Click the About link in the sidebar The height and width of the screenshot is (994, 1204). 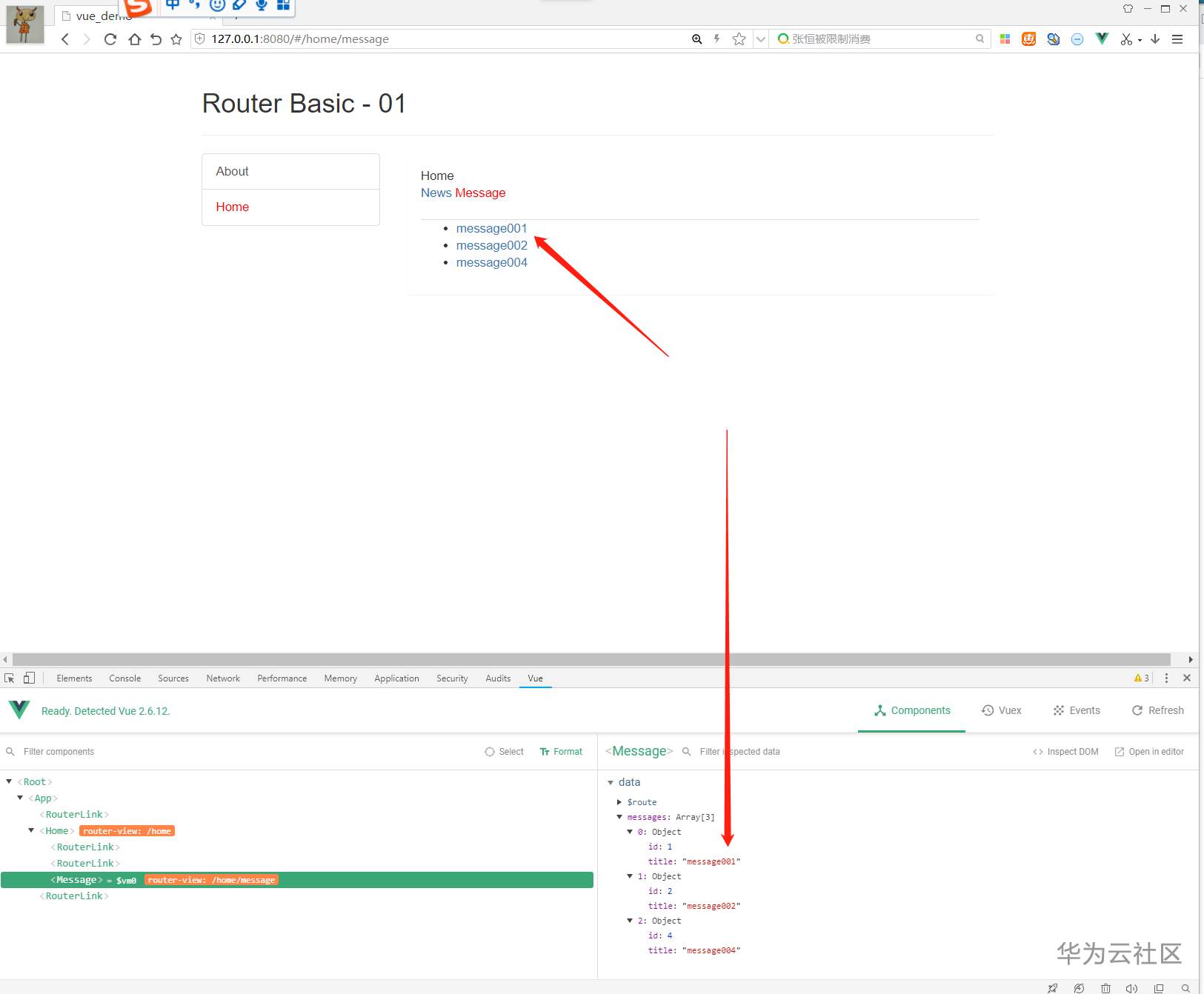click(x=290, y=171)
